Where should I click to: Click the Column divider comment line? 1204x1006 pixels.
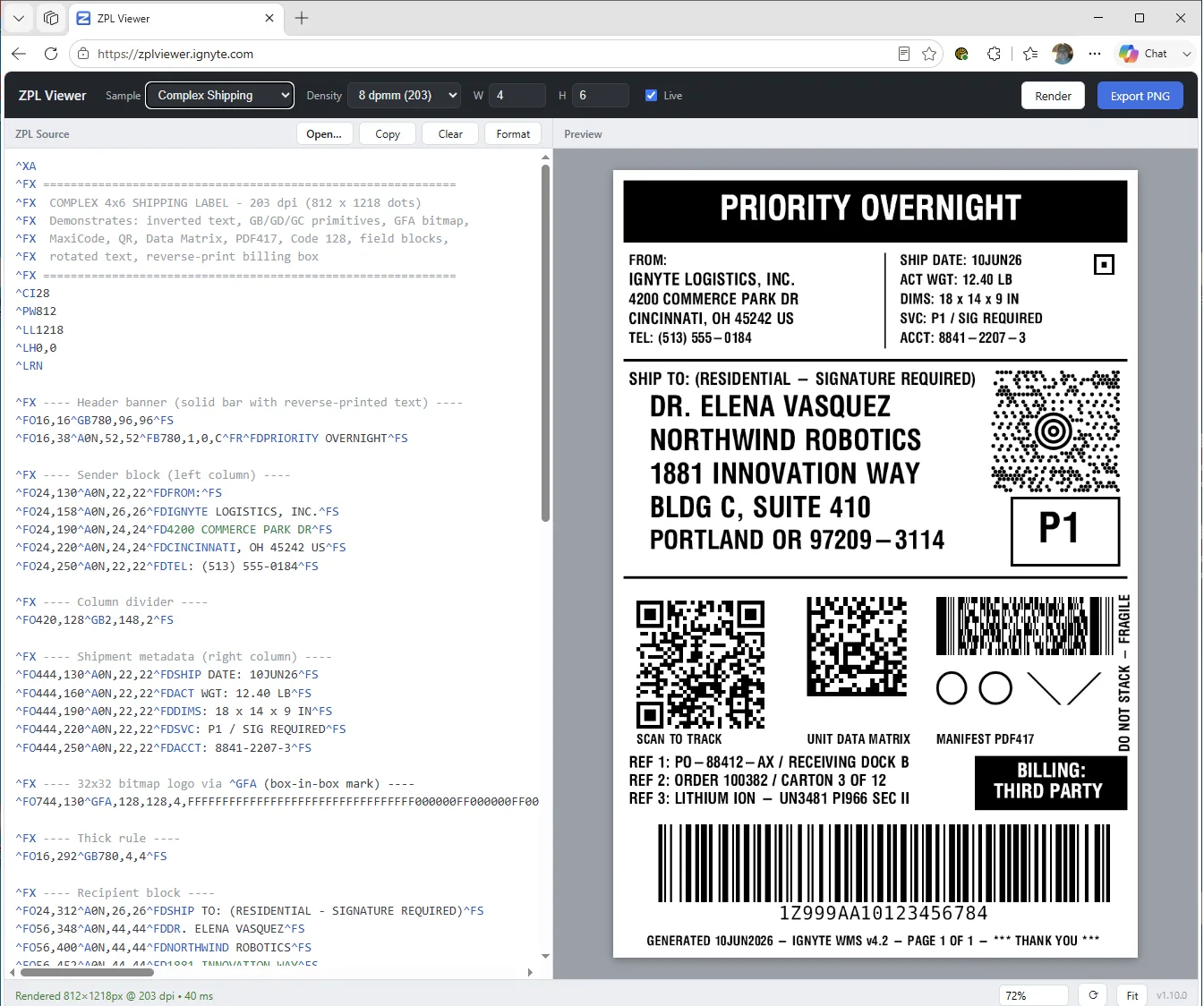click(111, 601)
